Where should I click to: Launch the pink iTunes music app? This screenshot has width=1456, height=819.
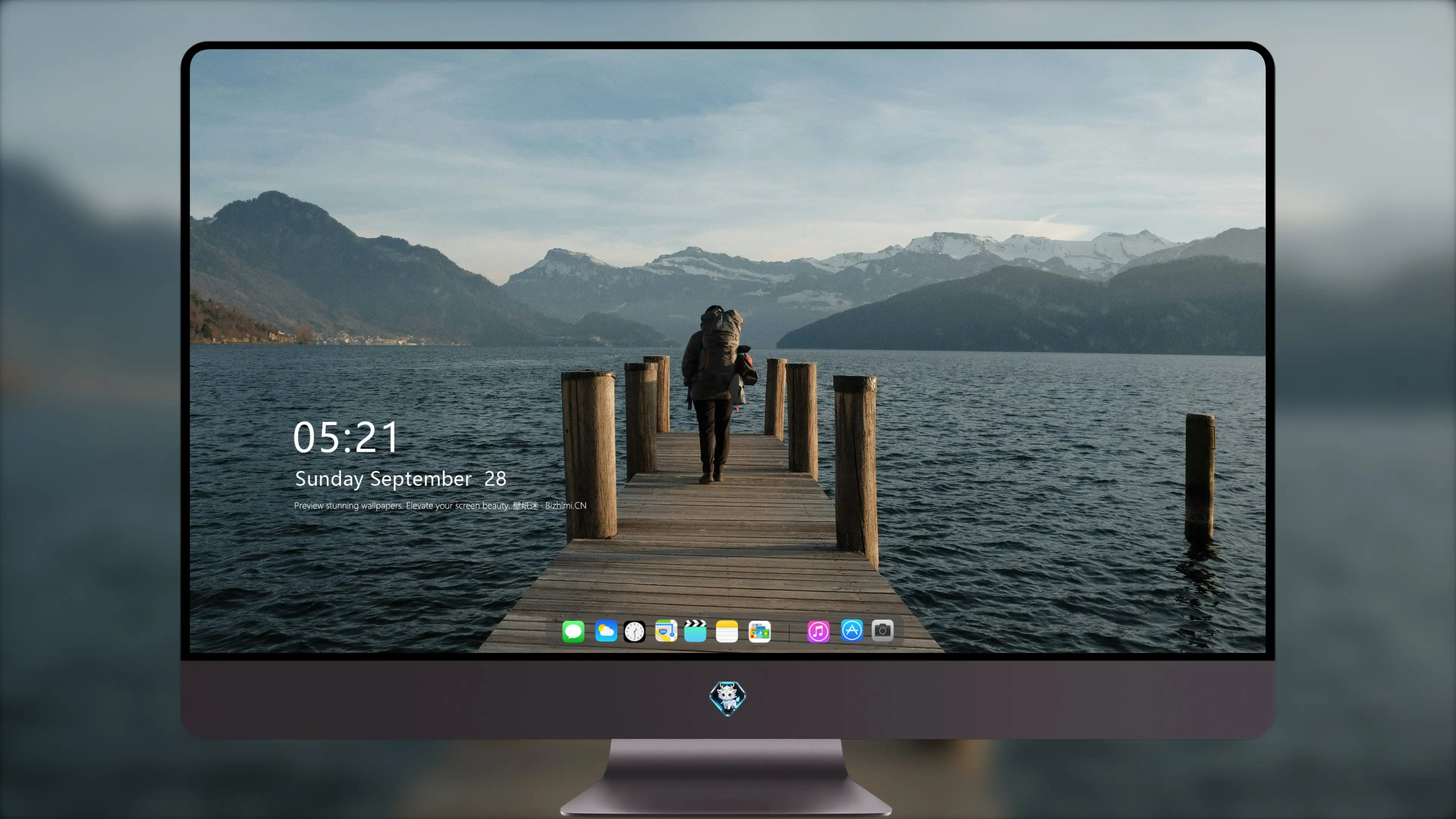tap(818, 631)
